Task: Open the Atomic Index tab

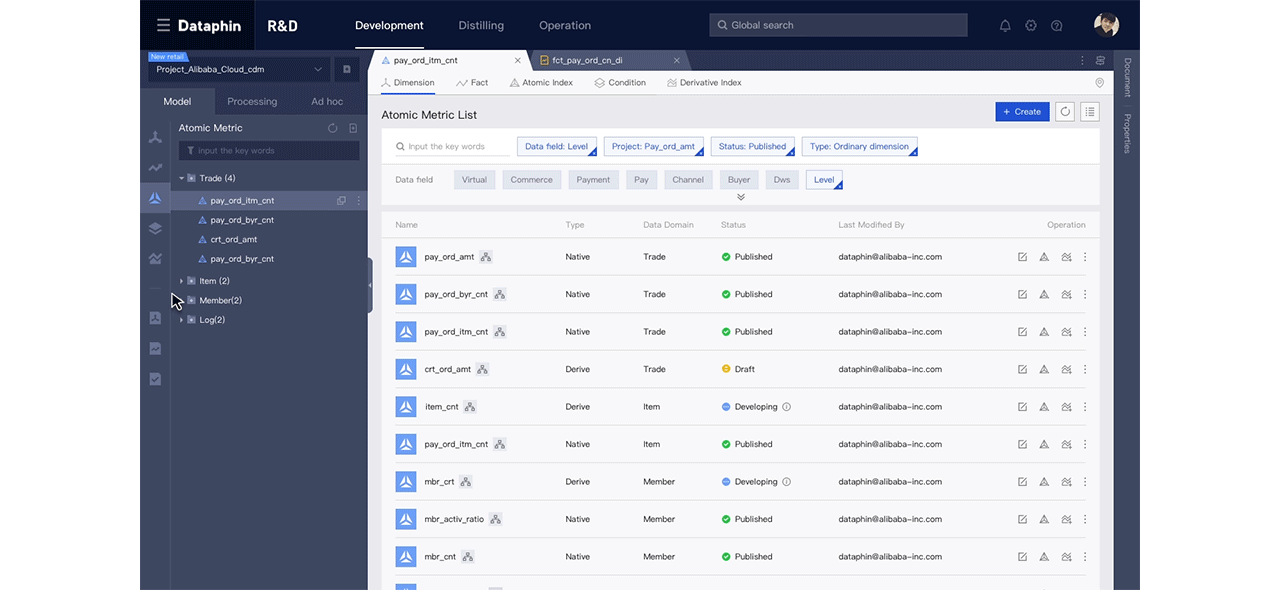Action: coord(541,83)
